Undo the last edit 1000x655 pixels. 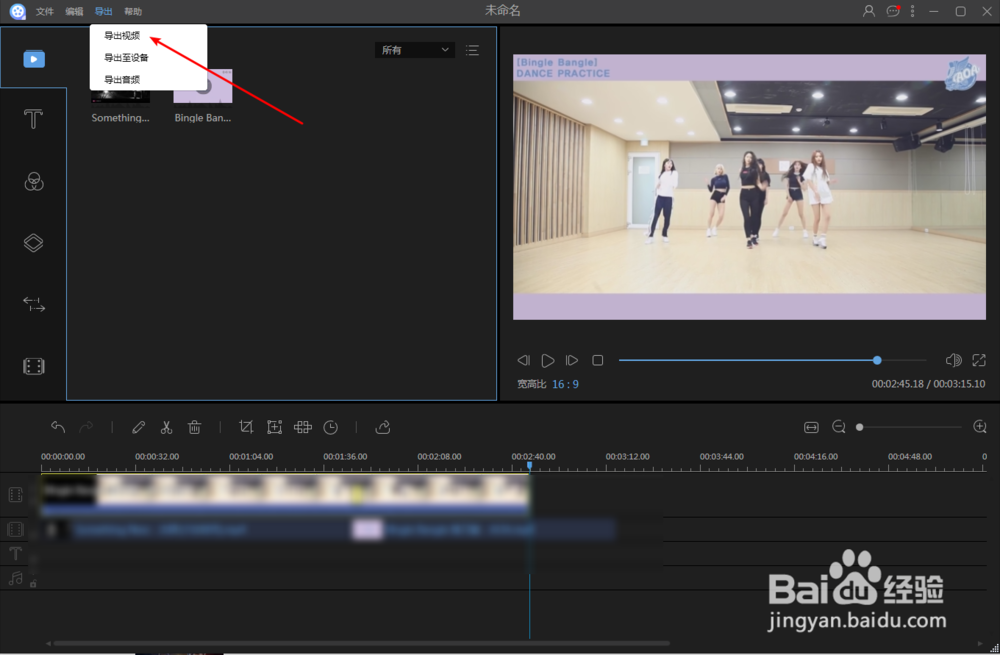(58, 427)
